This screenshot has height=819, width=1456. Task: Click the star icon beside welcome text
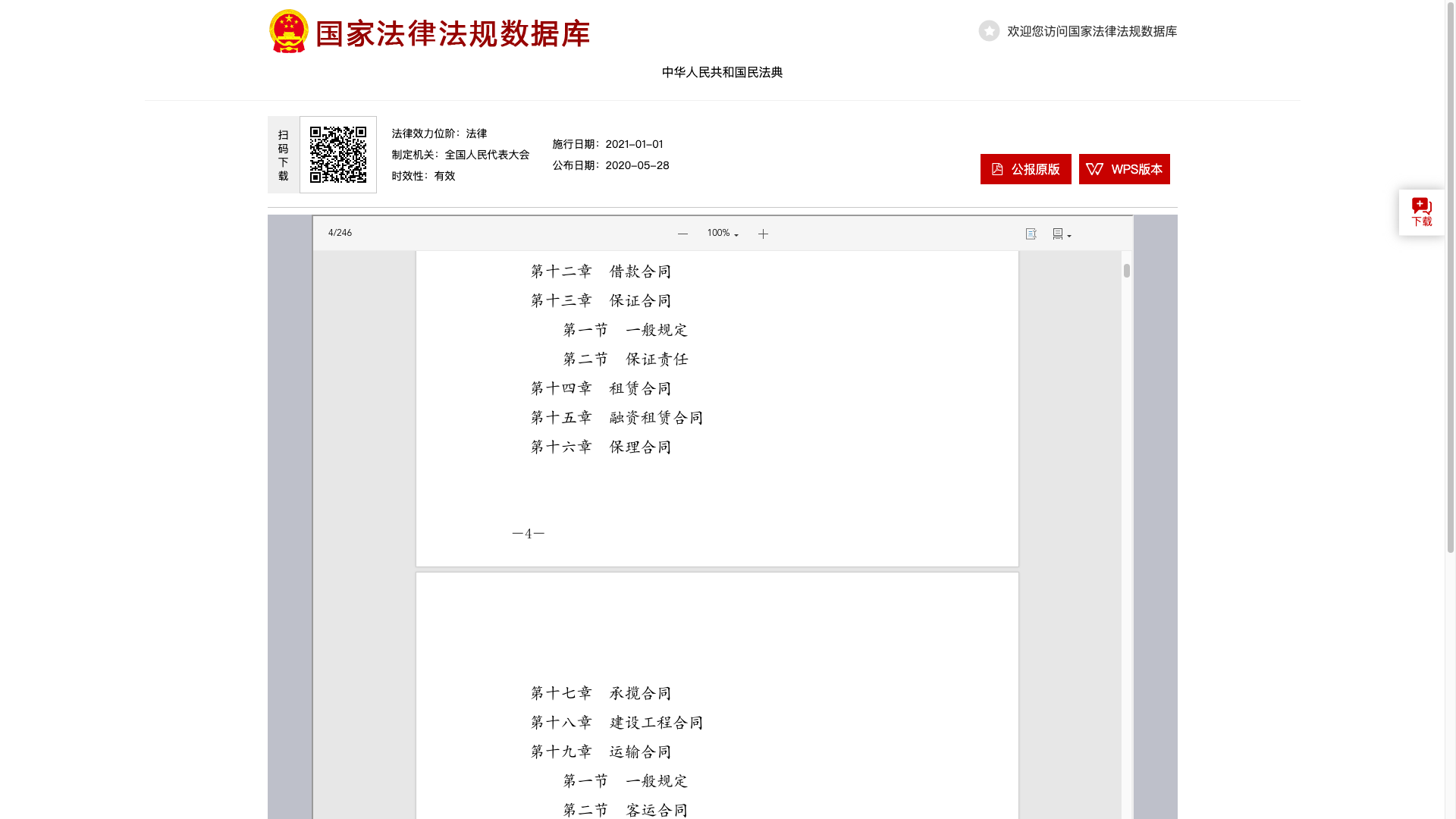[989, 31]
